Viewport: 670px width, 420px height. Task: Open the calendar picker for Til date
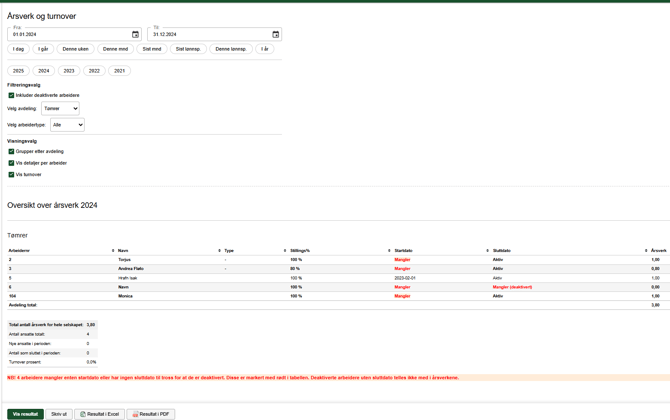[276, 35]
